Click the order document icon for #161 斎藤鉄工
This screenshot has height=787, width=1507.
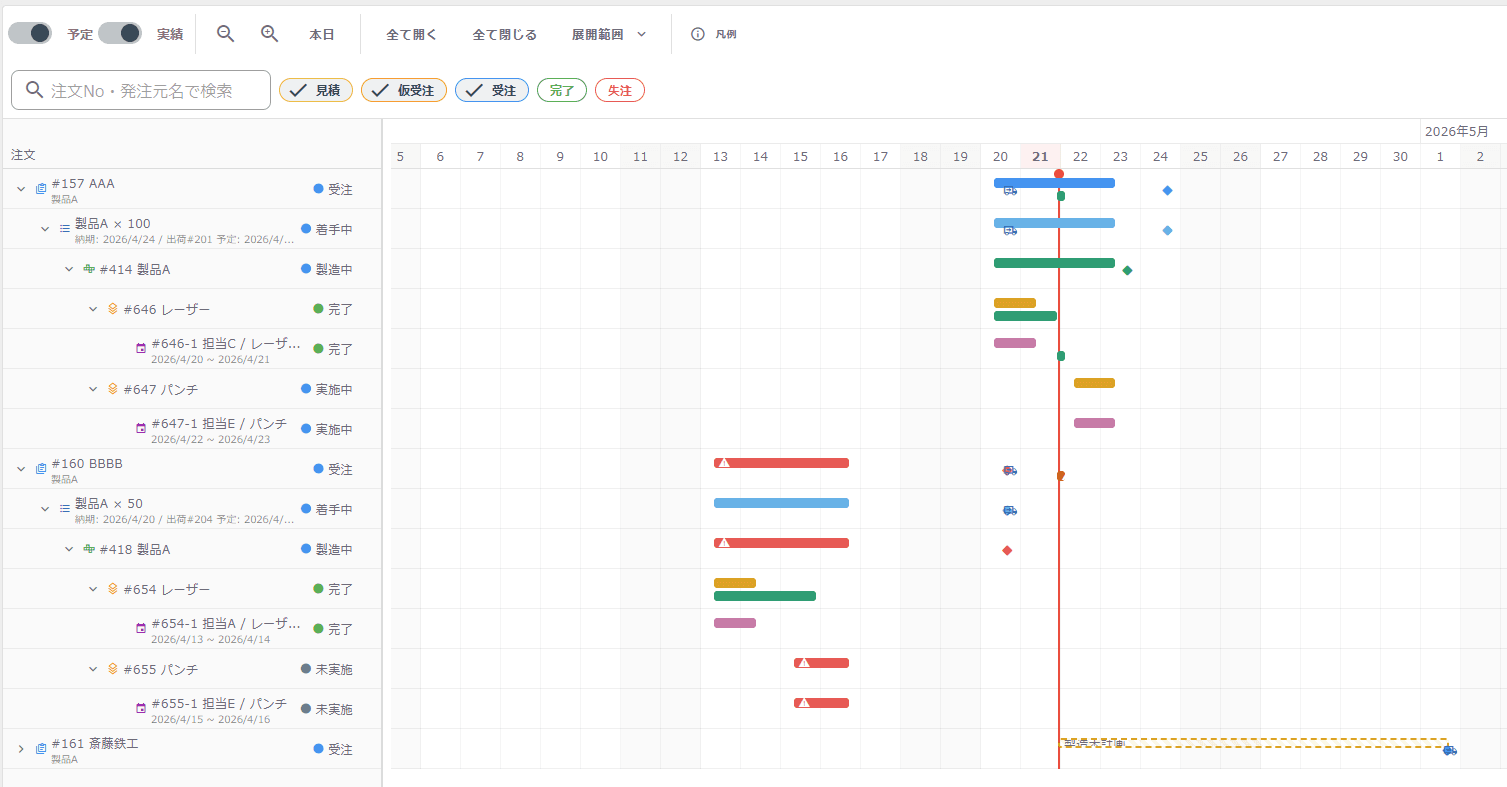(x=41, y=749)
